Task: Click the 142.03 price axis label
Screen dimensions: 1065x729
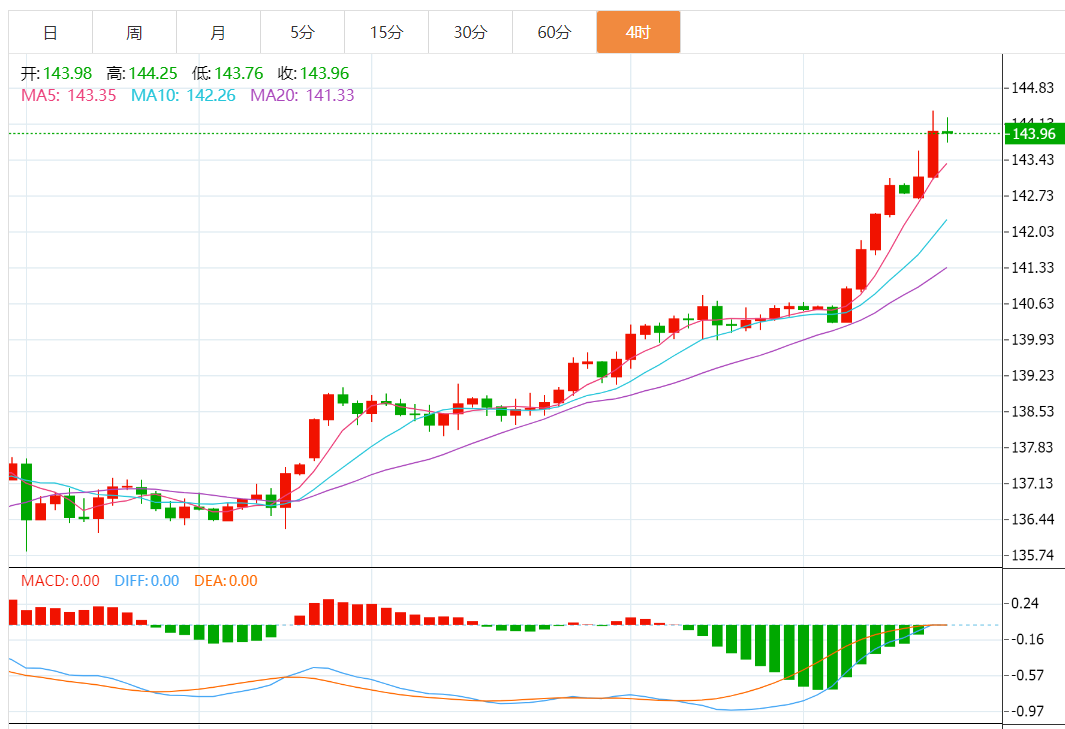Action: point(1032,232)
